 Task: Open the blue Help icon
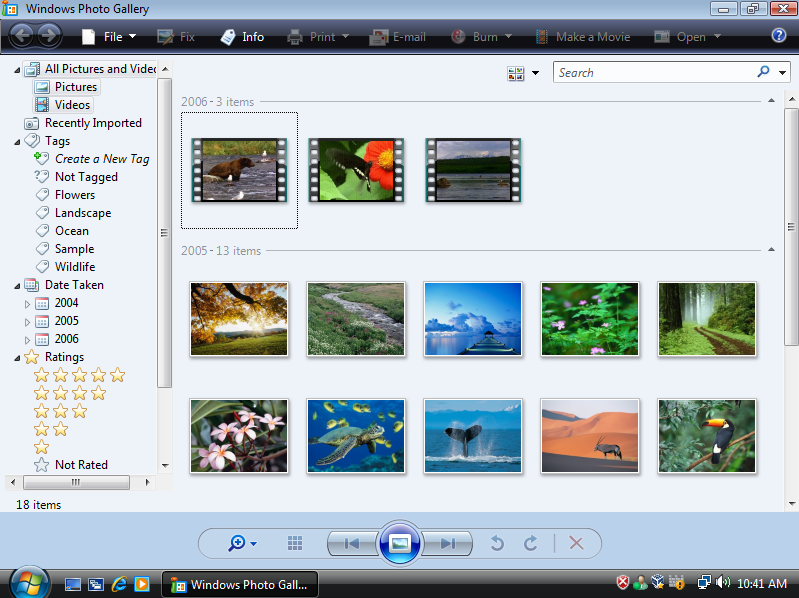point(779,36)
